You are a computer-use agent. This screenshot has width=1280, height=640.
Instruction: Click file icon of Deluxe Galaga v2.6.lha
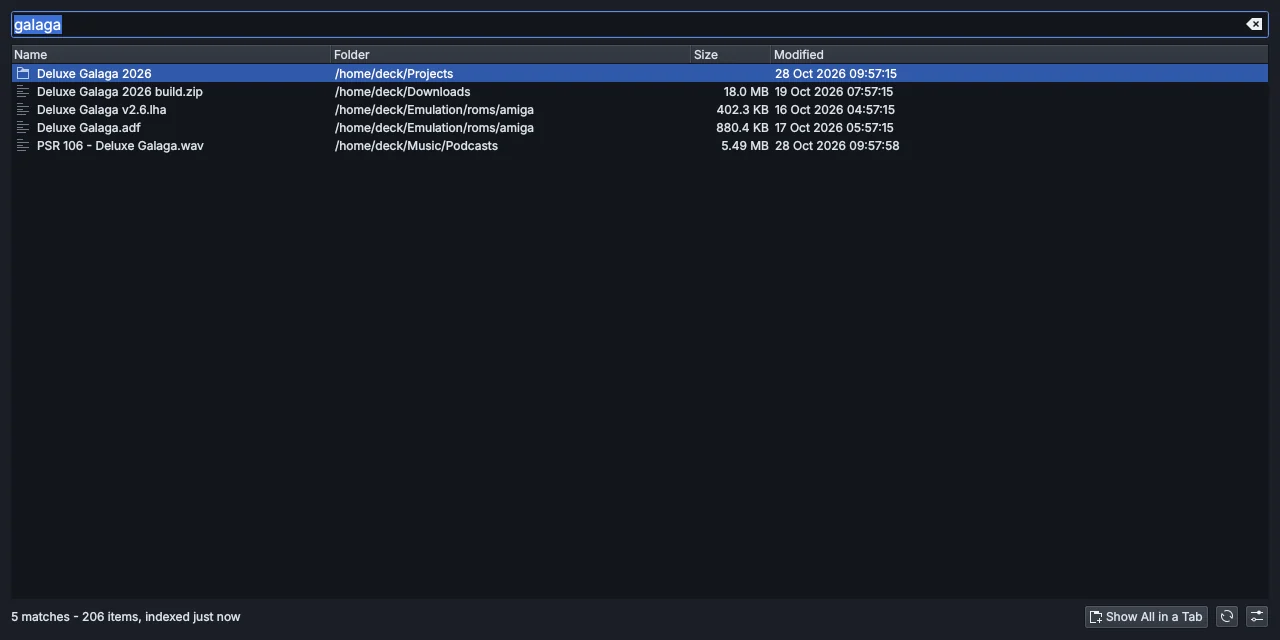pyautogui.click(x=23, y=109)
